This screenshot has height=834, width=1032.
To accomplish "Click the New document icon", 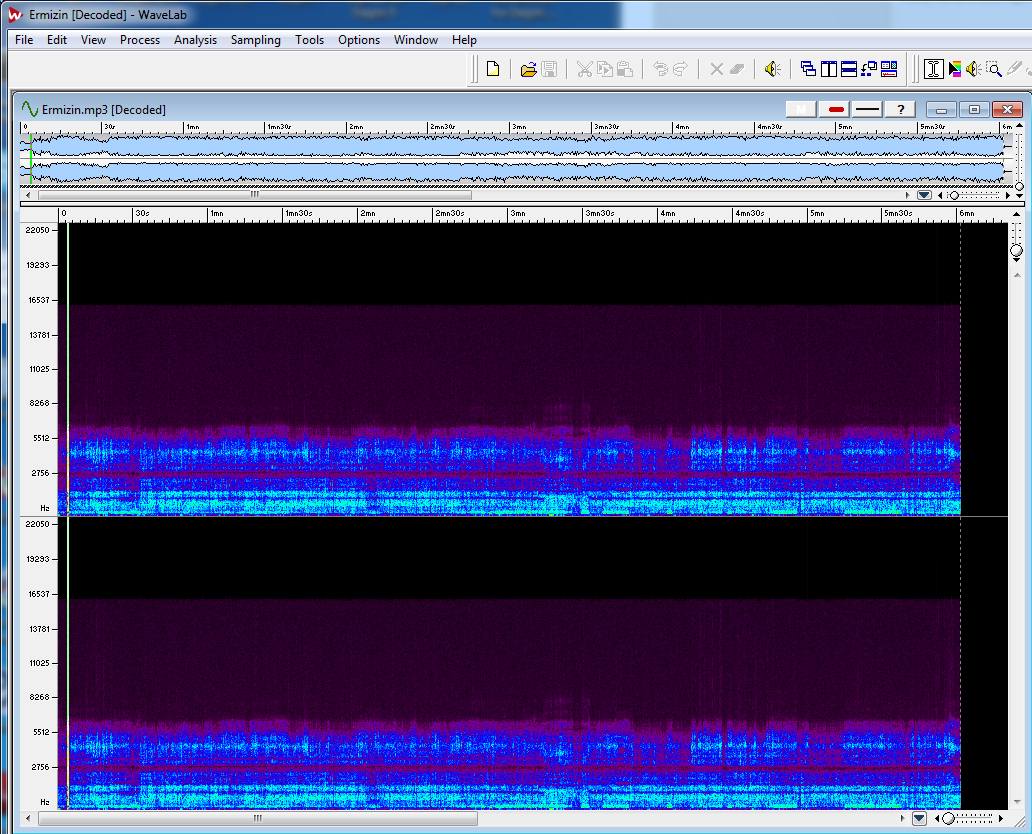I will point(493,69).
